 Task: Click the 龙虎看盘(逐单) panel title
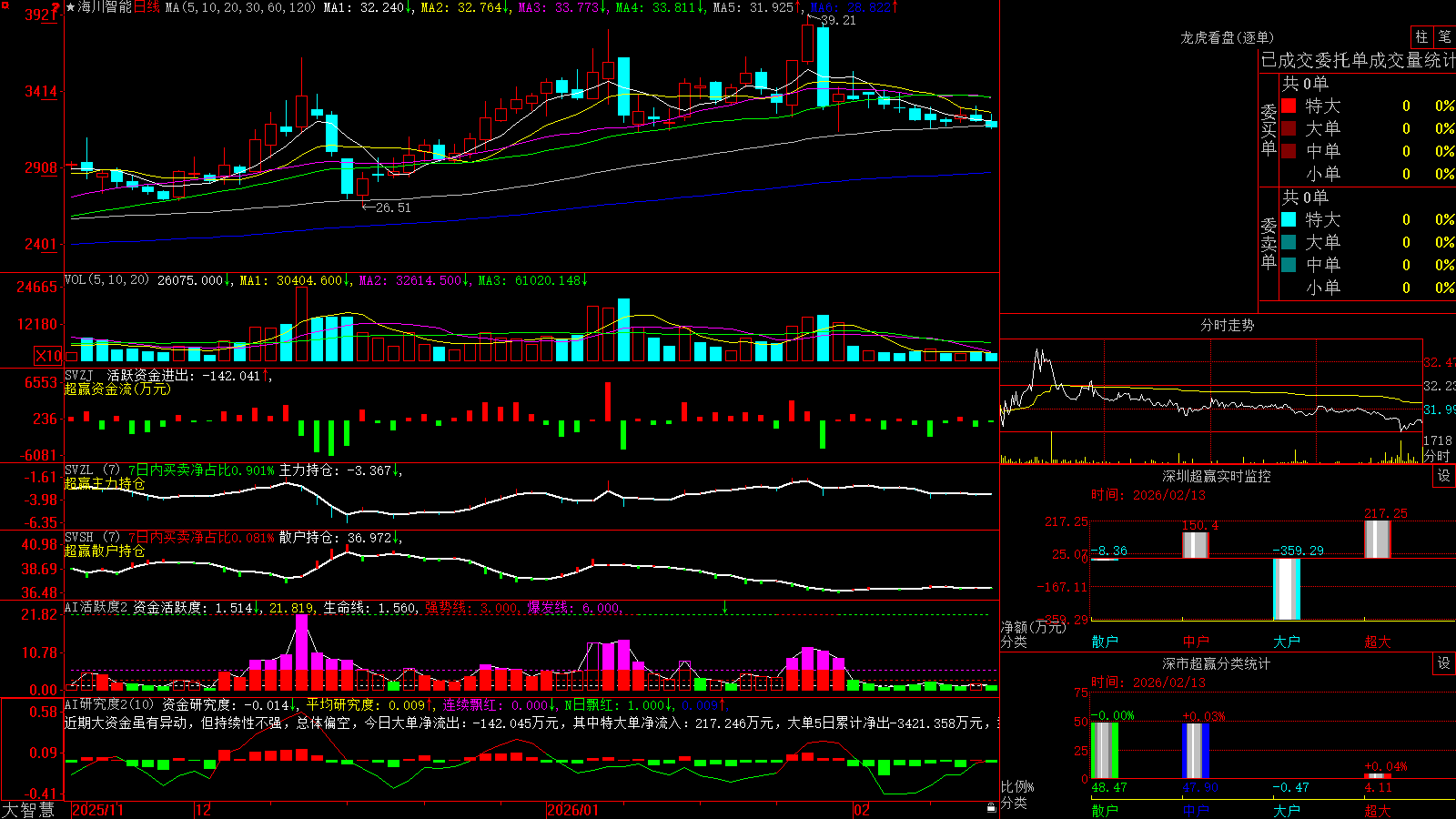click(1228, 37)
